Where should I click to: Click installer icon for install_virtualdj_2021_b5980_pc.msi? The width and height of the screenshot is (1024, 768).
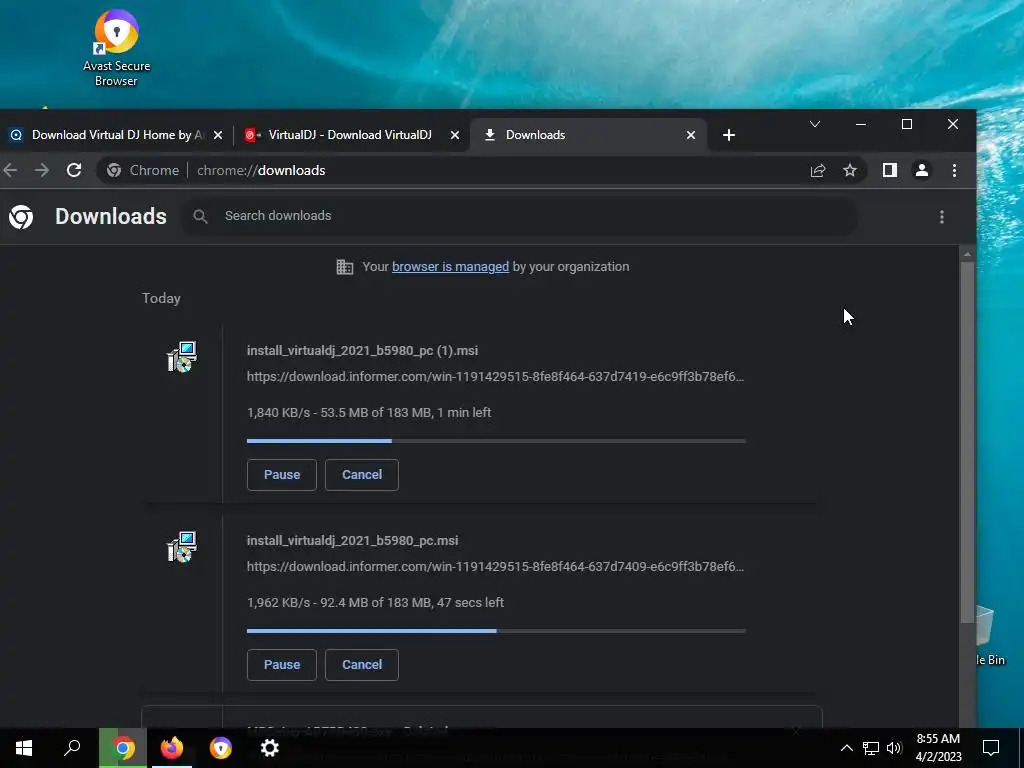[182, 547]
